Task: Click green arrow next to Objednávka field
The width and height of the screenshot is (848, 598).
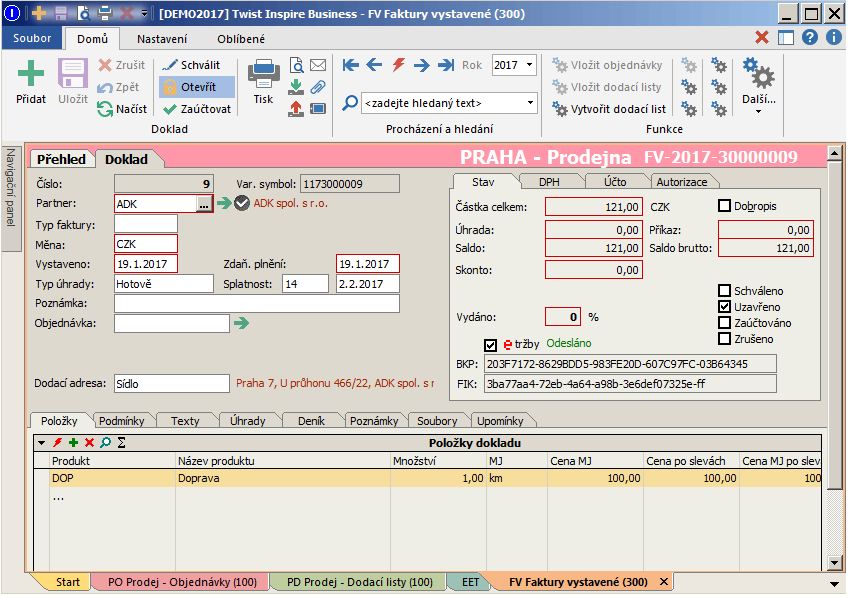Action: [241, 323]
